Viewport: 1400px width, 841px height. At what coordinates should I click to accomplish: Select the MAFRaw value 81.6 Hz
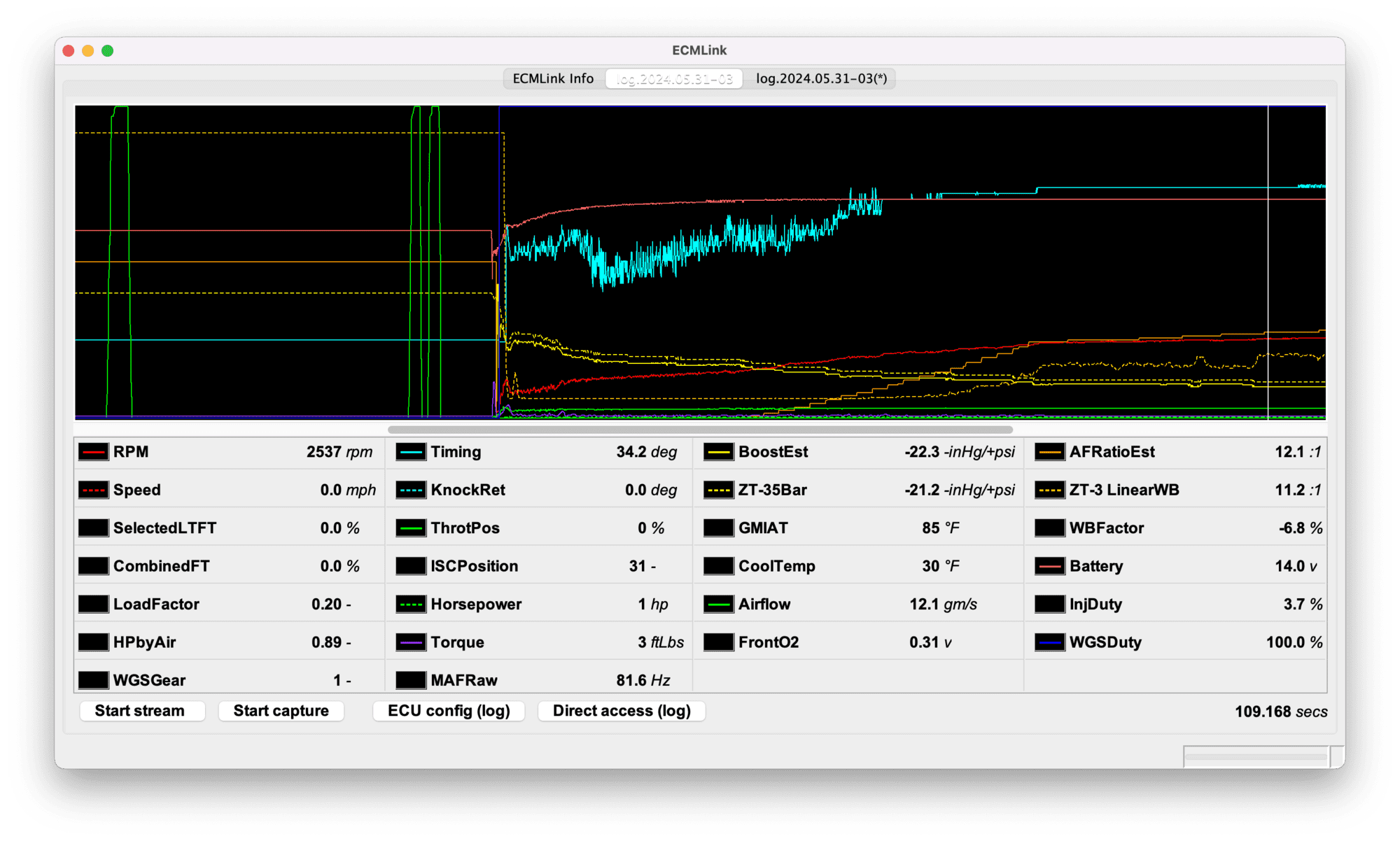click(643, 680)
